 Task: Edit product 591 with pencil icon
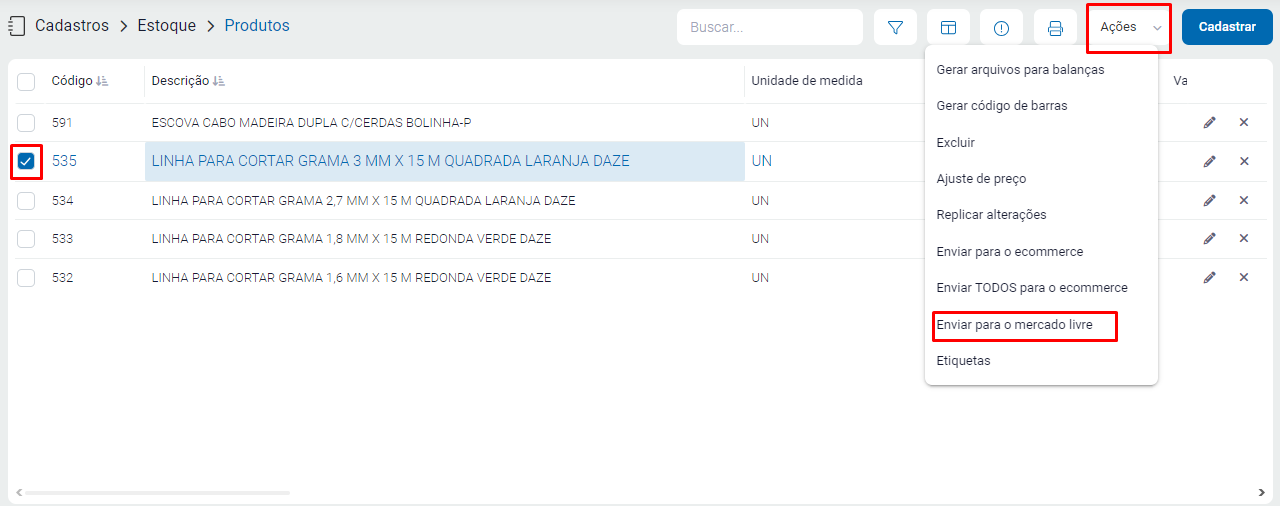coord(1209,122)
